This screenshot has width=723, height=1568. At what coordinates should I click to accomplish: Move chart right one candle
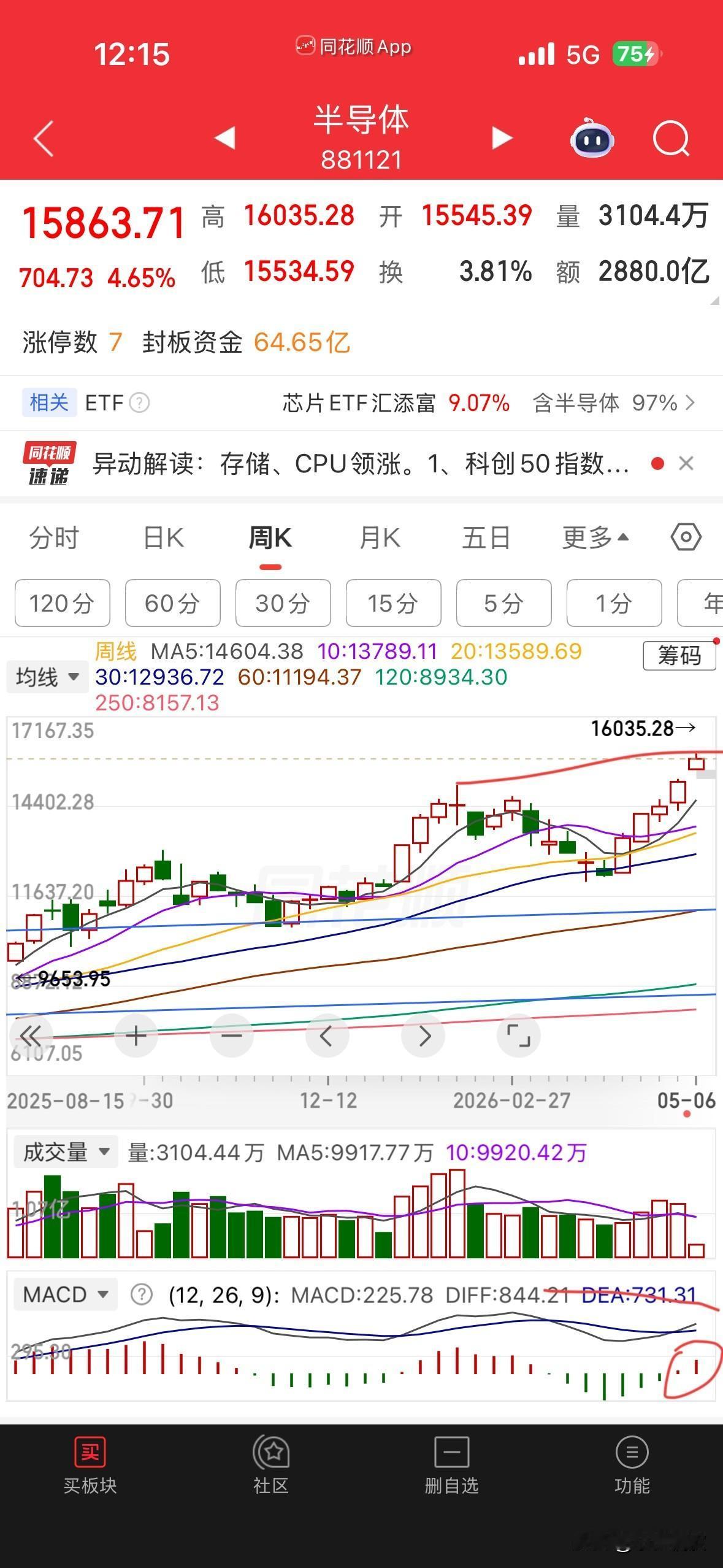click(x=423, y=1036)
